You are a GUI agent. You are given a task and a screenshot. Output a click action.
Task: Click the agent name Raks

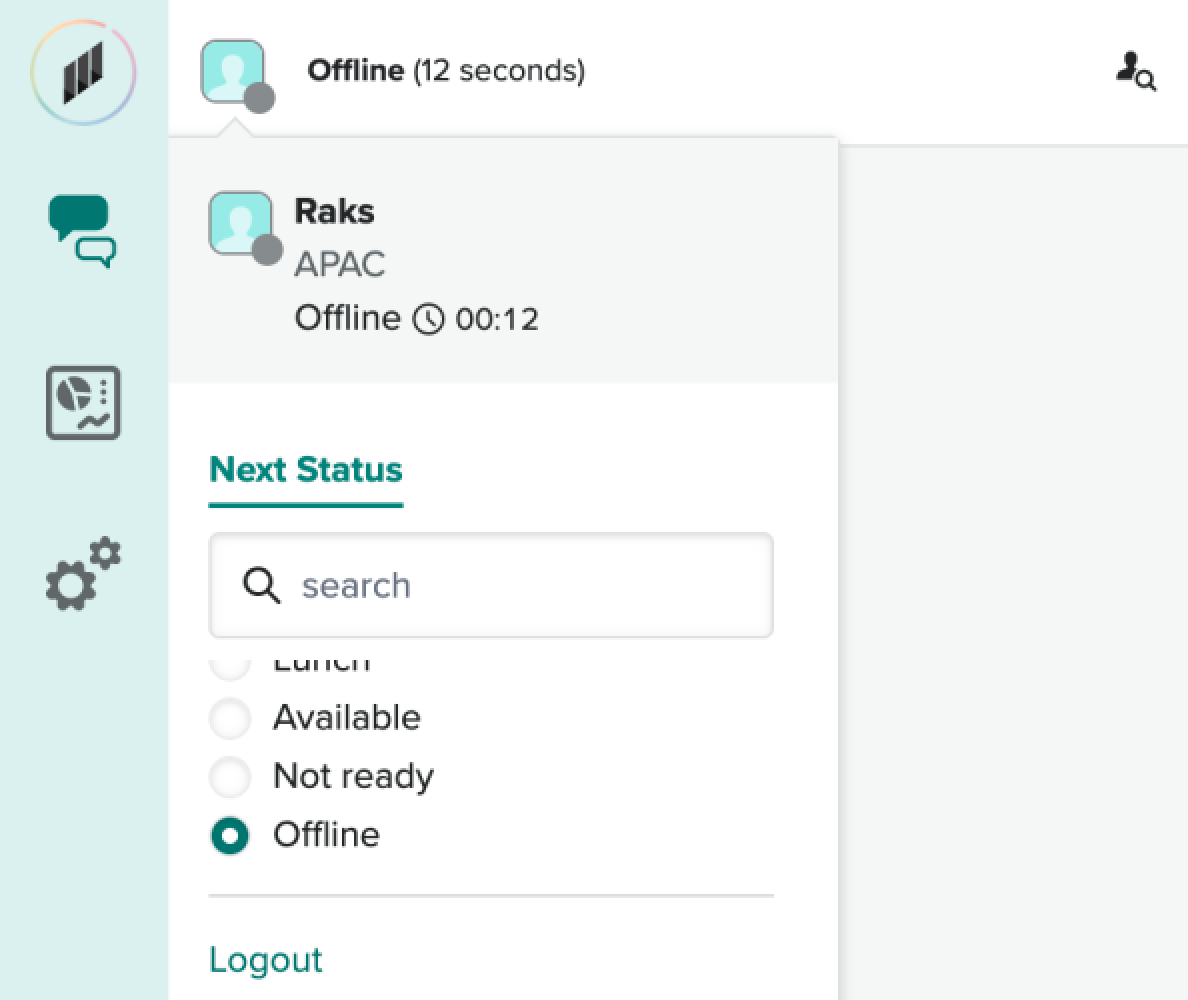334,211
